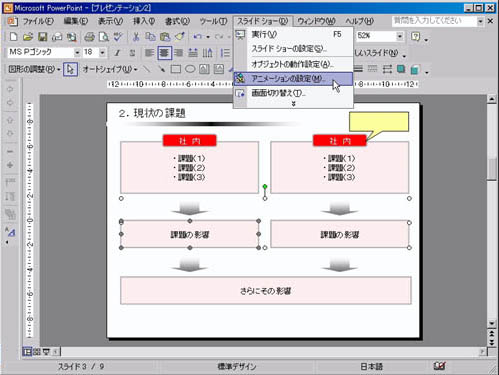The height and width of the screenshot is (375, 499).
Task: Go to the previous slide button
Action: pyautogui.click(x=492, y=334)
